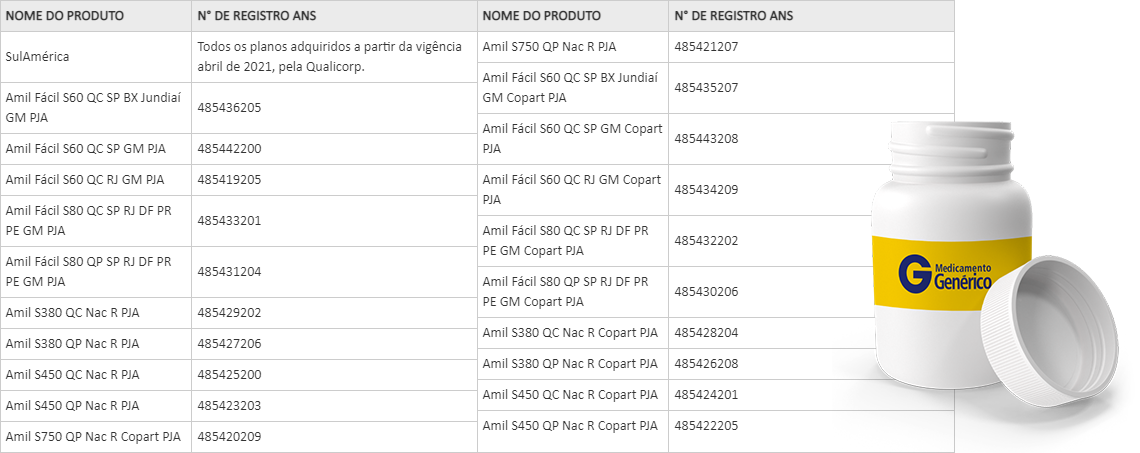Click registration number 485422205

point(706,426)
